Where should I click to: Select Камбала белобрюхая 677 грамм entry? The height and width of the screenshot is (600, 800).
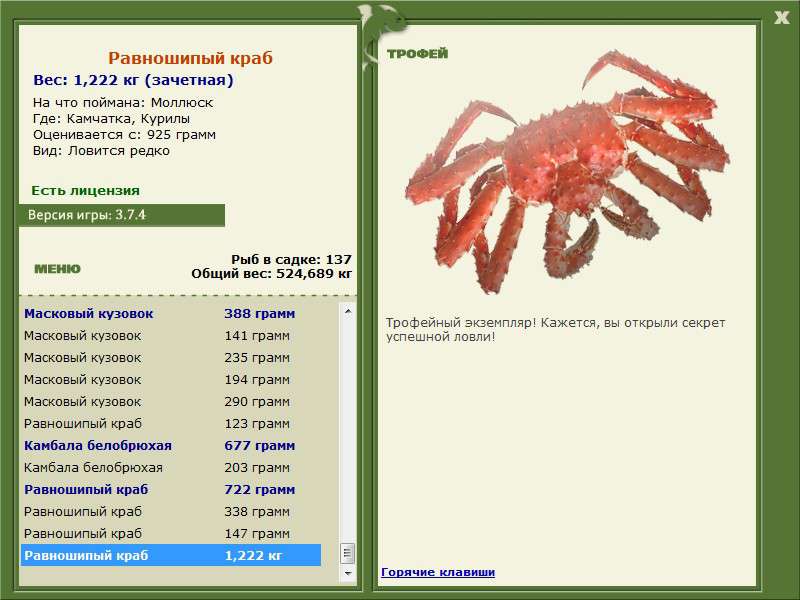(x=171, y=445)
